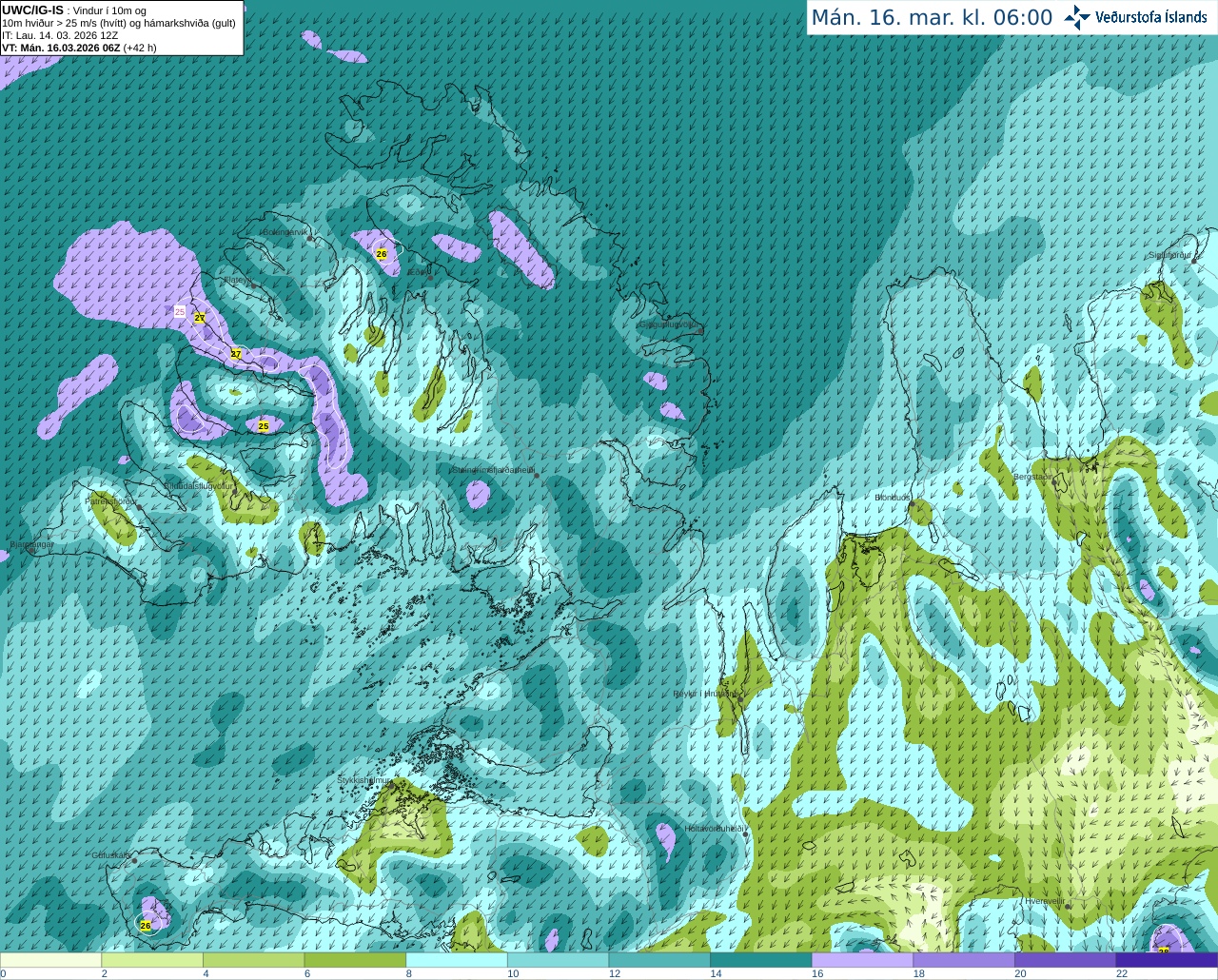Select the 6–8 m/s legend swatch
Viewport: 1218px width, 980px height.
355,959
